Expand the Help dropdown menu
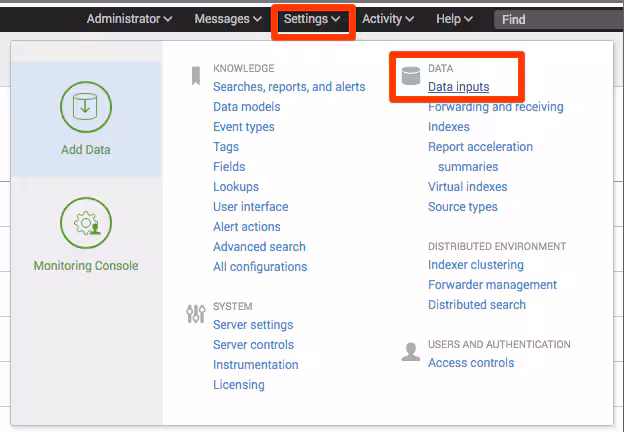This screenshot has width=624, height=432. [x=454, y=19]
